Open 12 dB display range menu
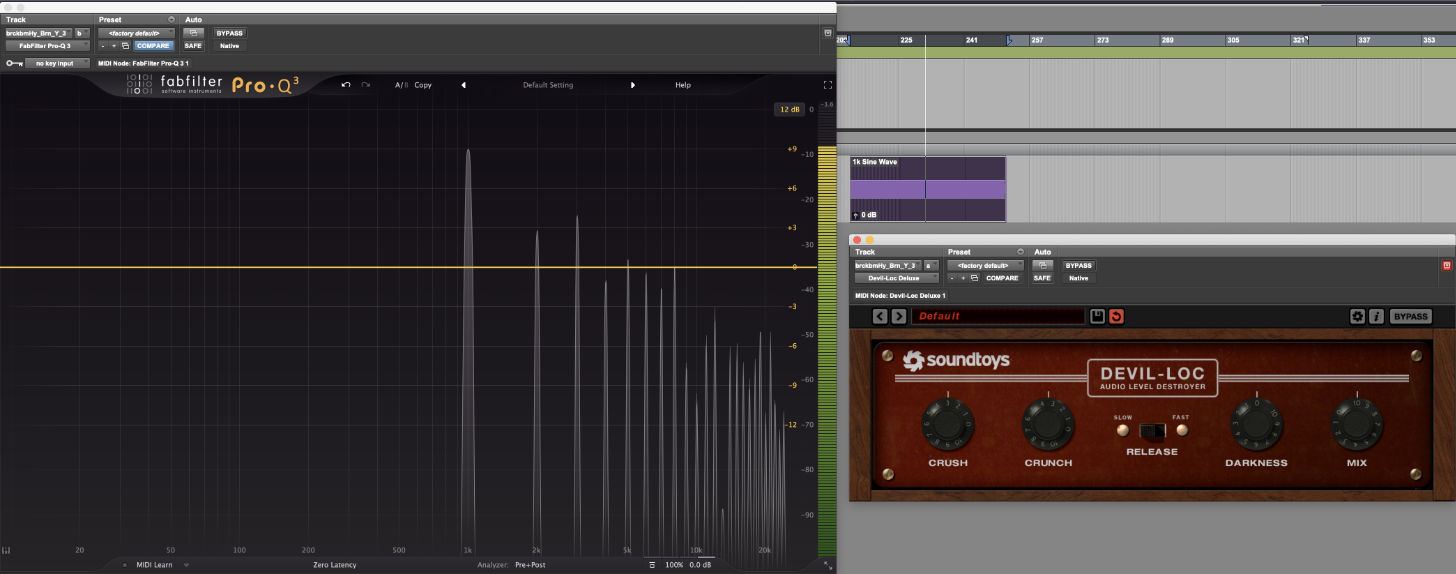Viewport: 1456px width, 574px height. [789, 109]
